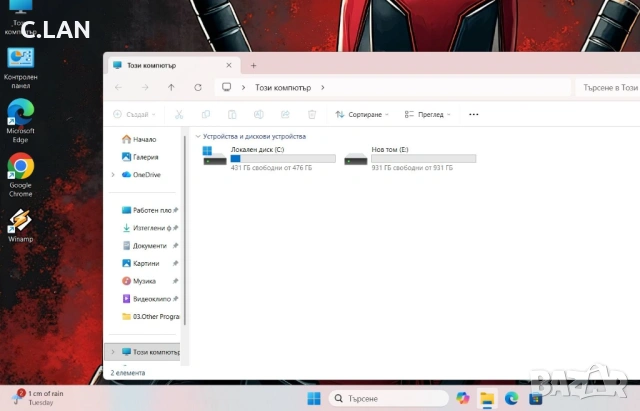Open the Сортиране sort dropdown
The height and width of the screenshot is (411, 640).
pyautogui.click(x=362, y=115)
